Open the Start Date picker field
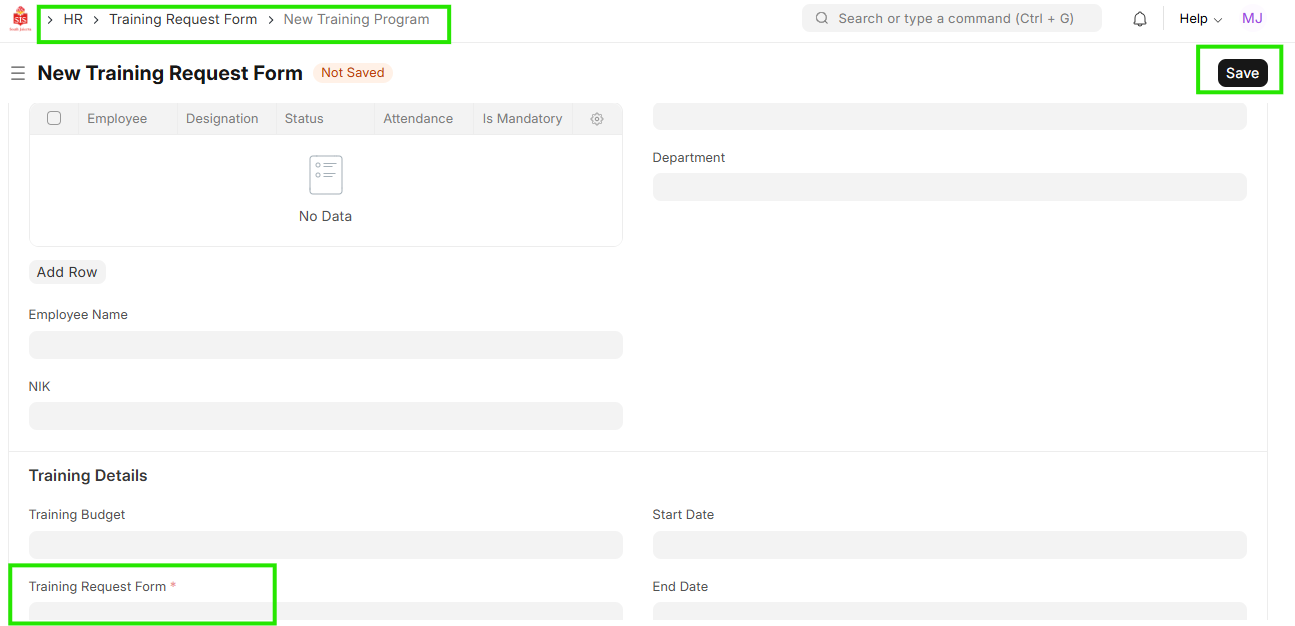Image resolution: width=1295 pixels, height=626 pixels. coord(949,545)
